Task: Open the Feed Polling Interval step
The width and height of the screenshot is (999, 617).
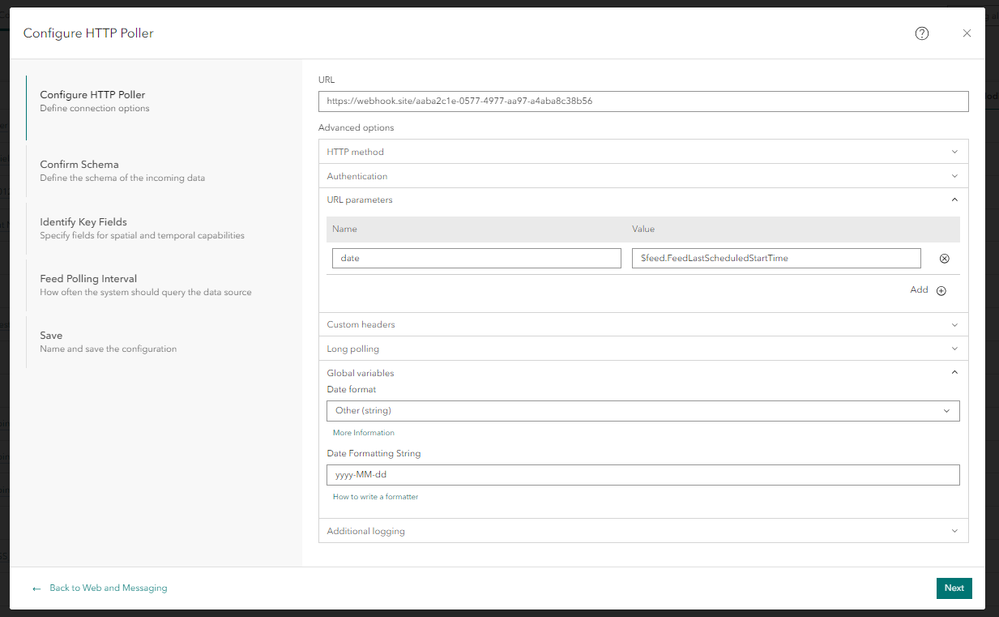Action: point(88,279)
